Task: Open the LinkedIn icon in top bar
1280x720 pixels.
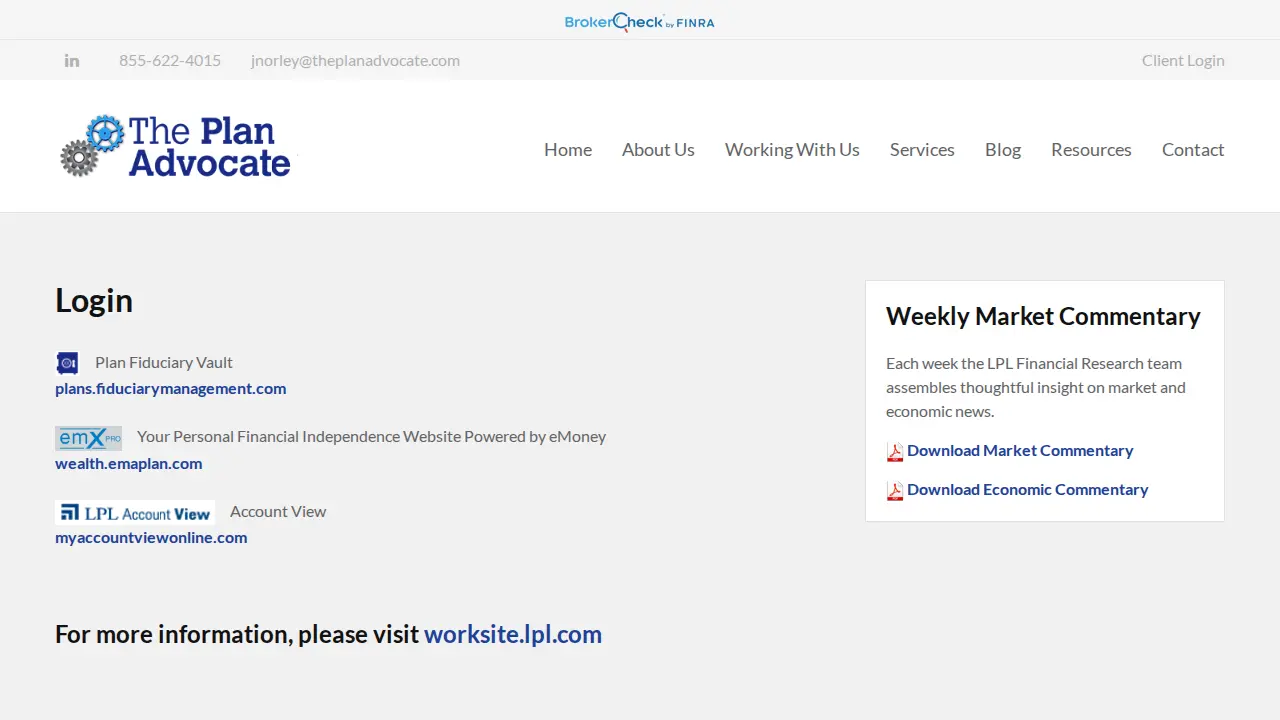Action: pos(72,60)
